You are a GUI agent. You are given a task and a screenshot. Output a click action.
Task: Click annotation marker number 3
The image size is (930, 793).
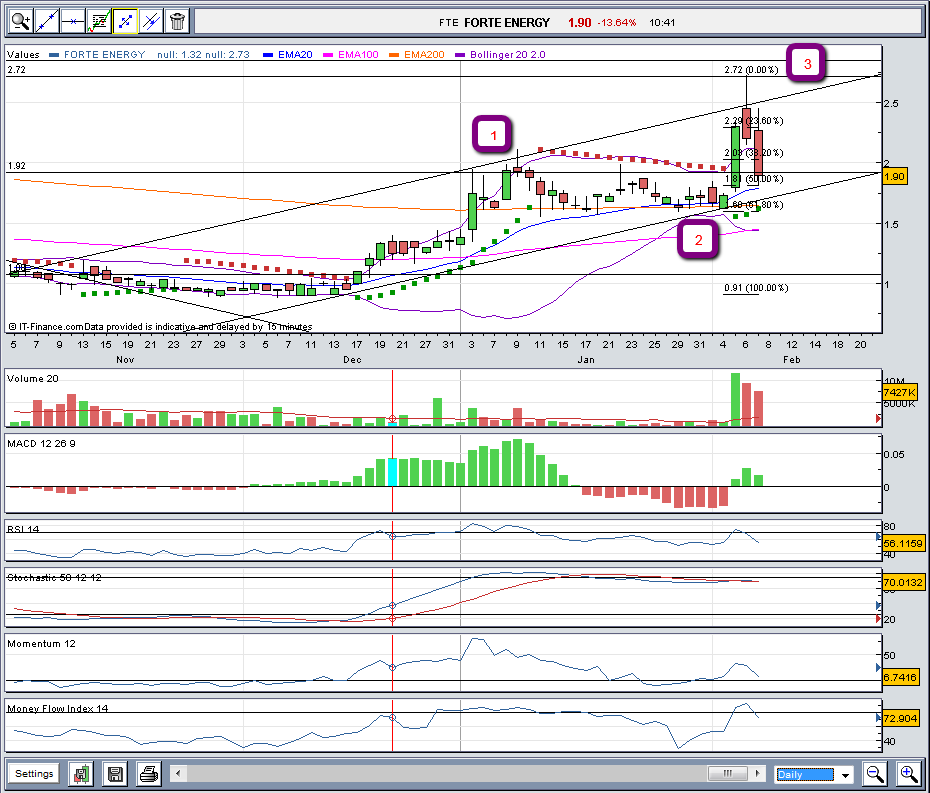point(808,64)
